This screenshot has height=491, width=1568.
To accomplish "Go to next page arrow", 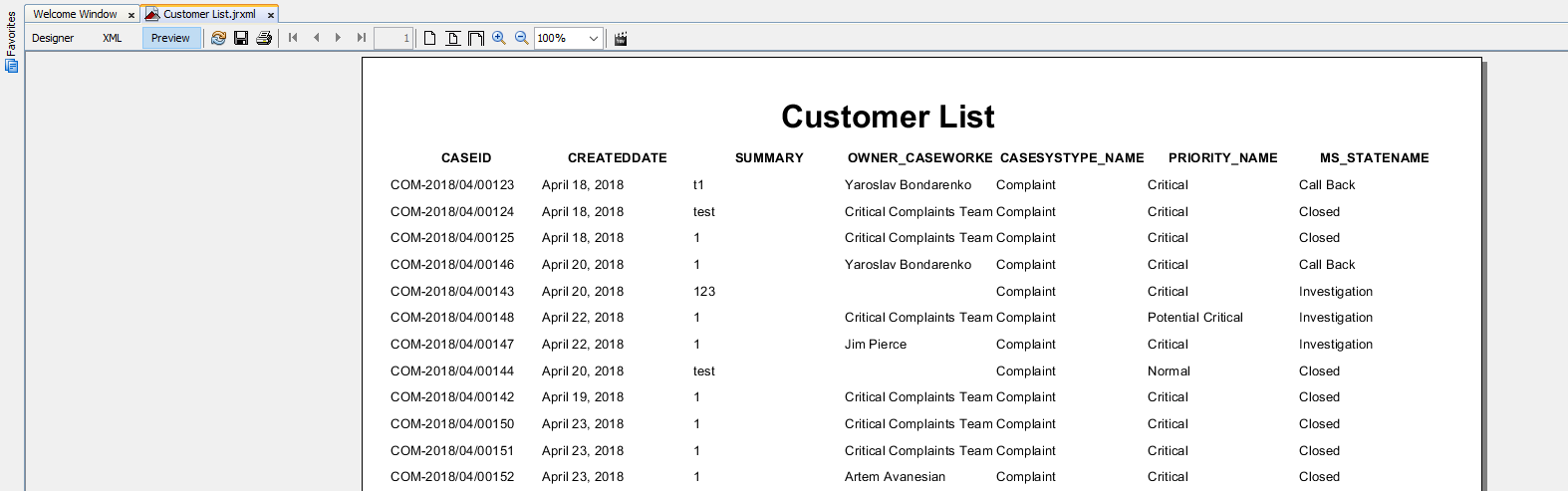I will point(339,38).
